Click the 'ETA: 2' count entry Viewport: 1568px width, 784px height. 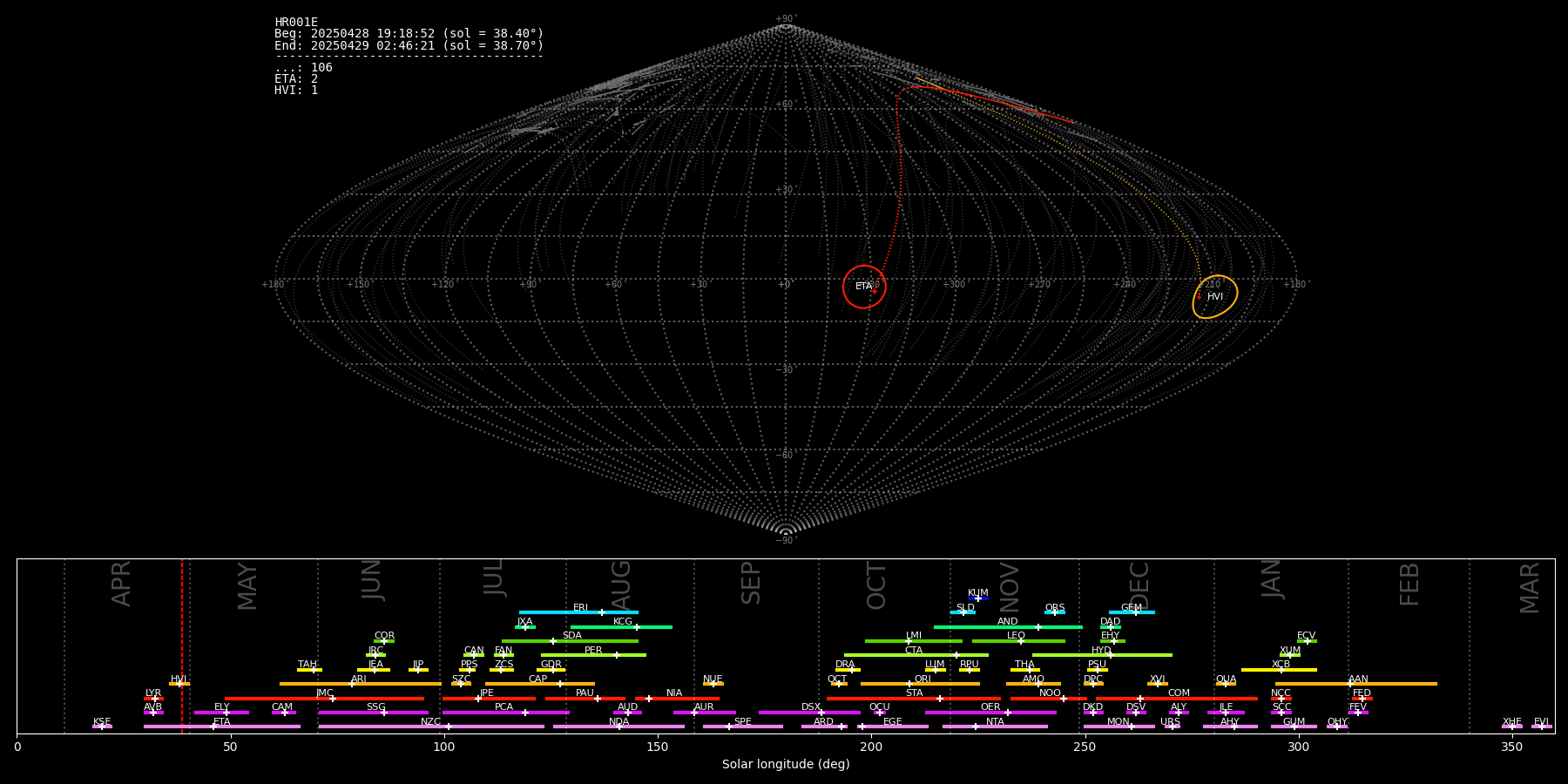pyautogui.click(x=296, y=79)
